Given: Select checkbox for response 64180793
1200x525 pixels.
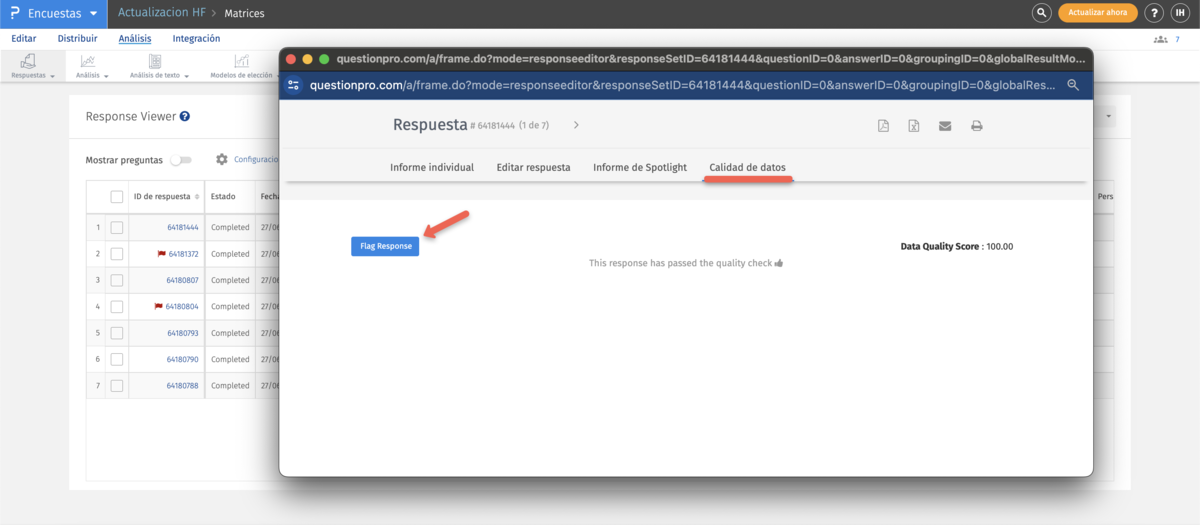Looking at the screenshot, I should point(117,333).
